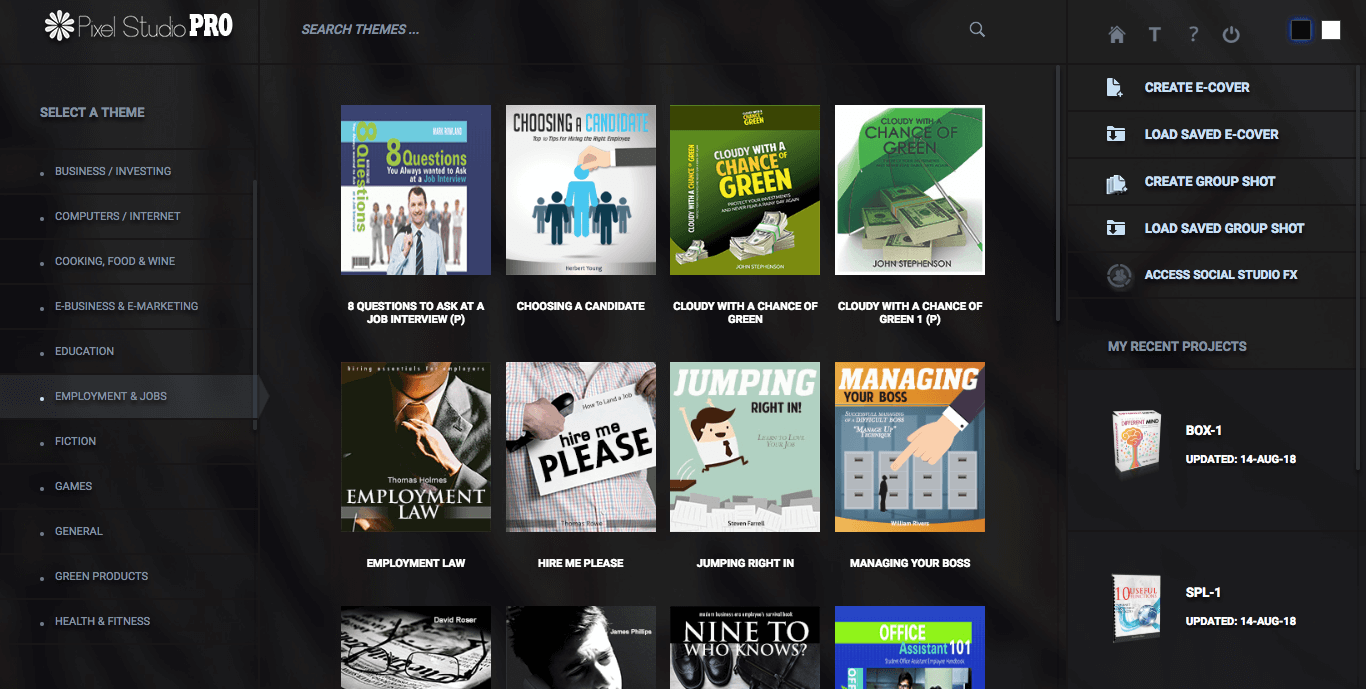This screenshot has width=1366, height=689.
Task: Open the white umbrella Cloudy With a Chance of Green 1 cover
Action: point(910,190)
